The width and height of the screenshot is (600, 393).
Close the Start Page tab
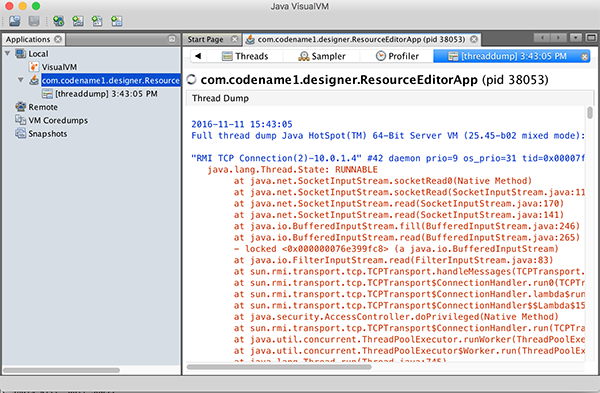[x=235, y=39]
